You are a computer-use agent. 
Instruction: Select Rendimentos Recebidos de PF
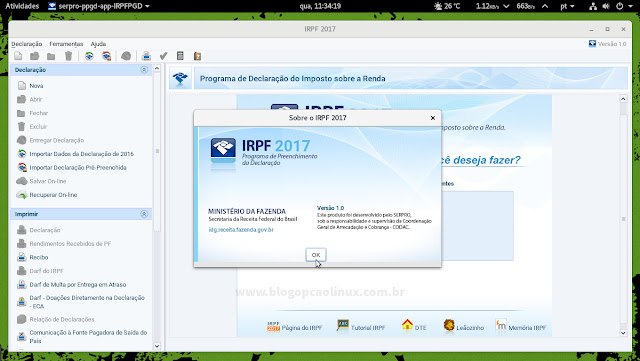(70, 244)
